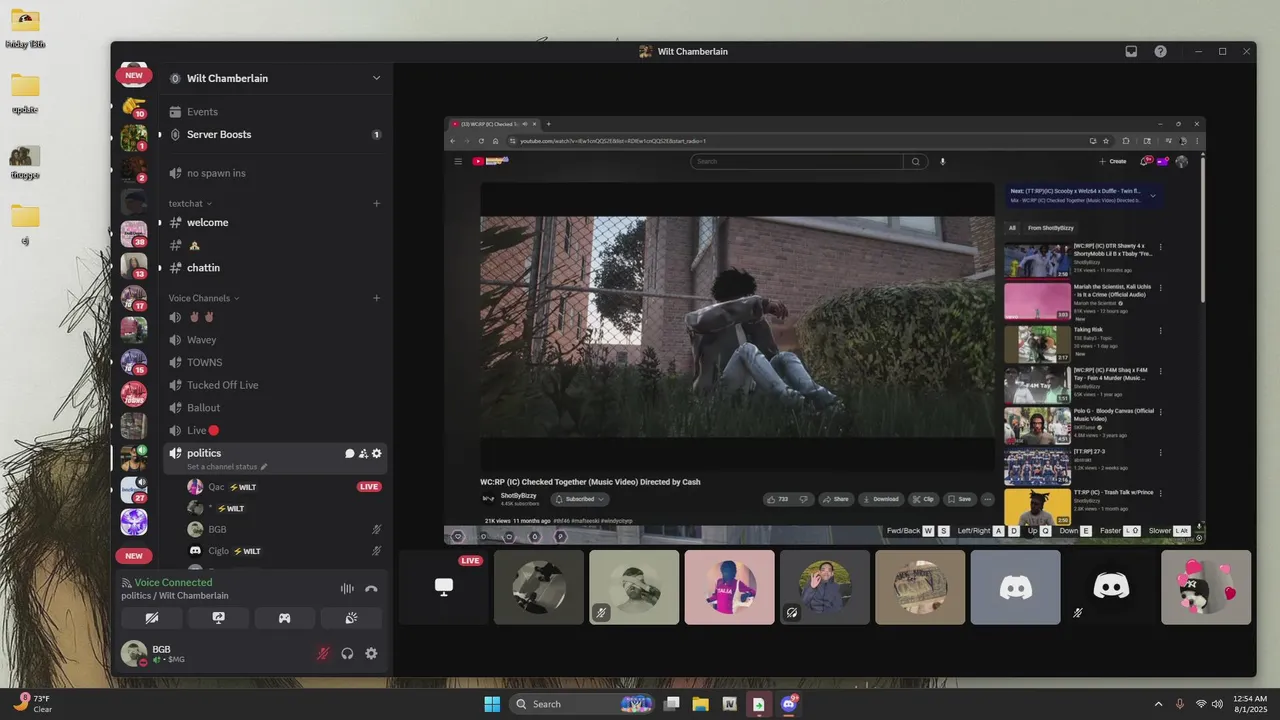Open Discord help question mark icon

tap(1160, 51)
